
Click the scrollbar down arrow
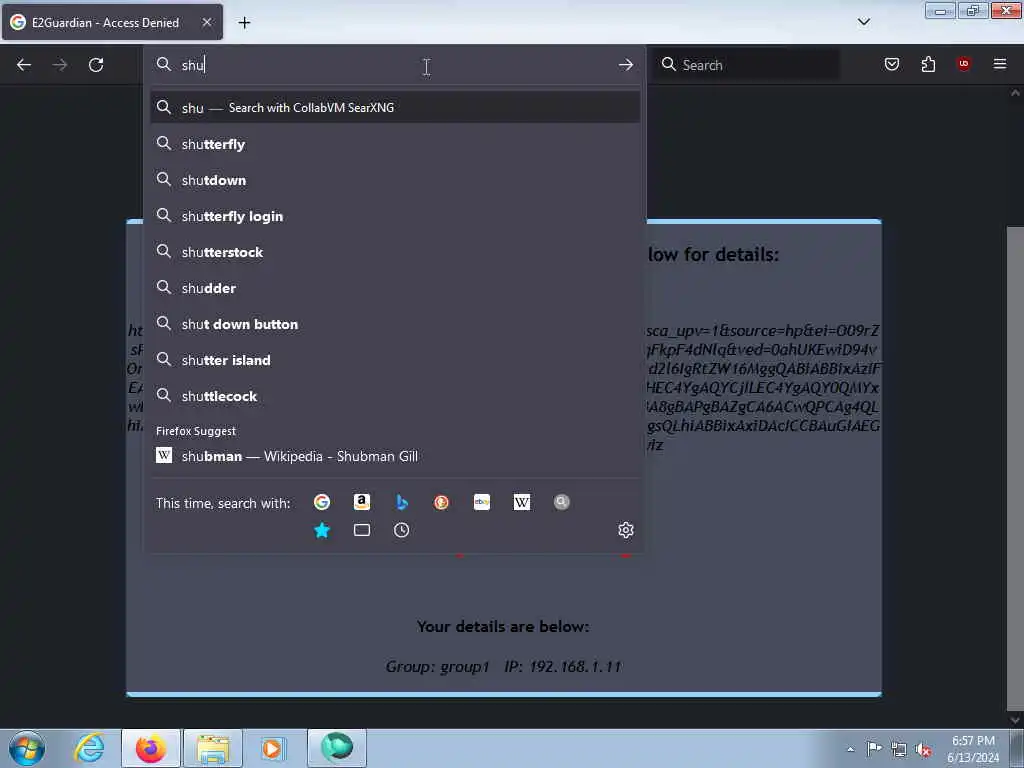click(1015, 720)
